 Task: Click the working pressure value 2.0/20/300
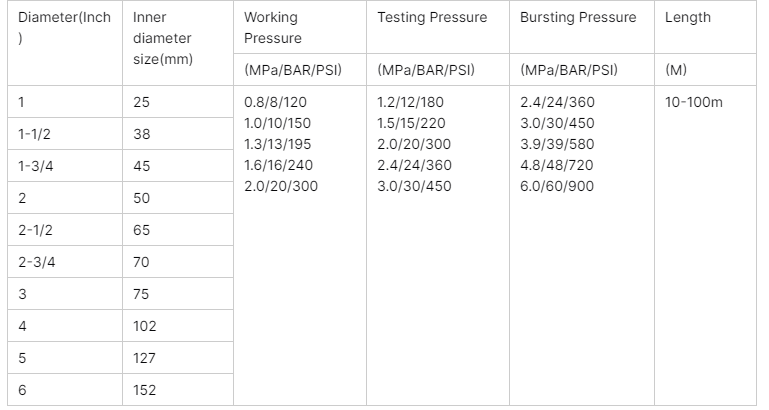click(281, 186)
